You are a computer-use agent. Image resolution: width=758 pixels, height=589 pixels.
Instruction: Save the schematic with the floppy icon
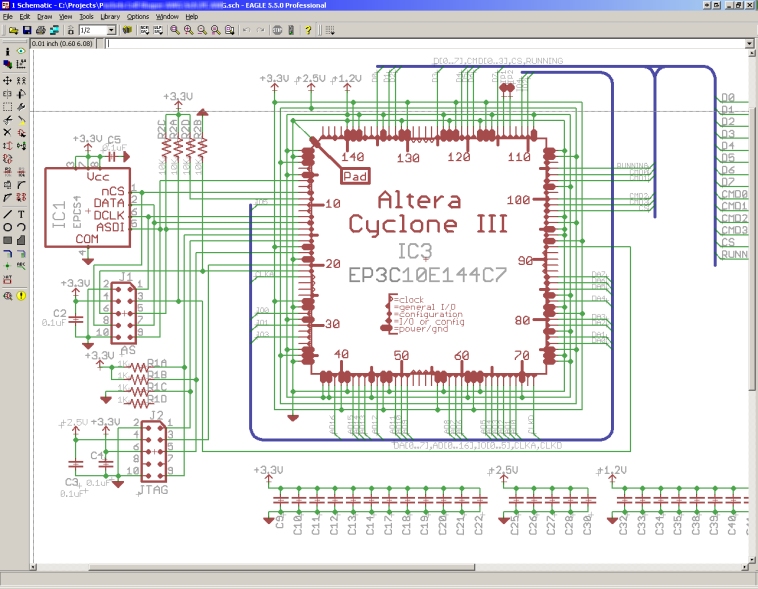coord(27,30)
